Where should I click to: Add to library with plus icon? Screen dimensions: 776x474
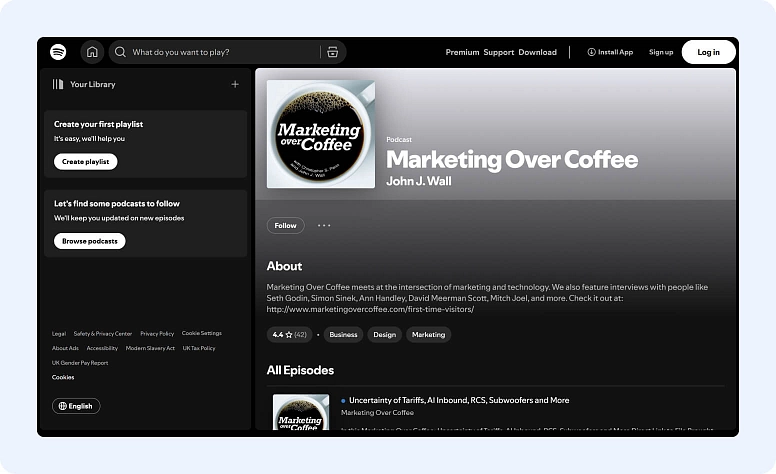(x=235, y=84)
